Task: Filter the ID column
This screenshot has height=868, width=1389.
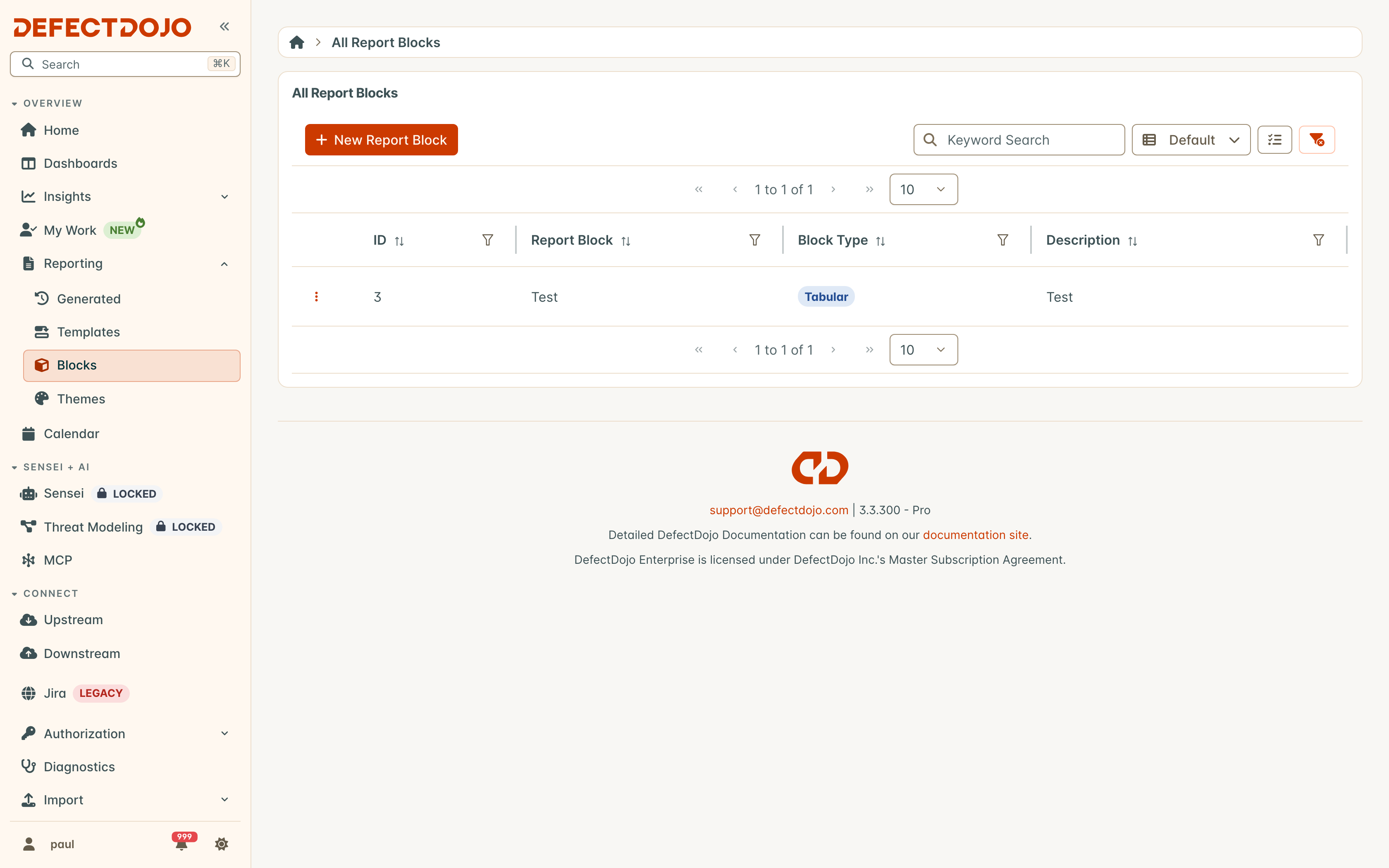Action: point(487,240)
